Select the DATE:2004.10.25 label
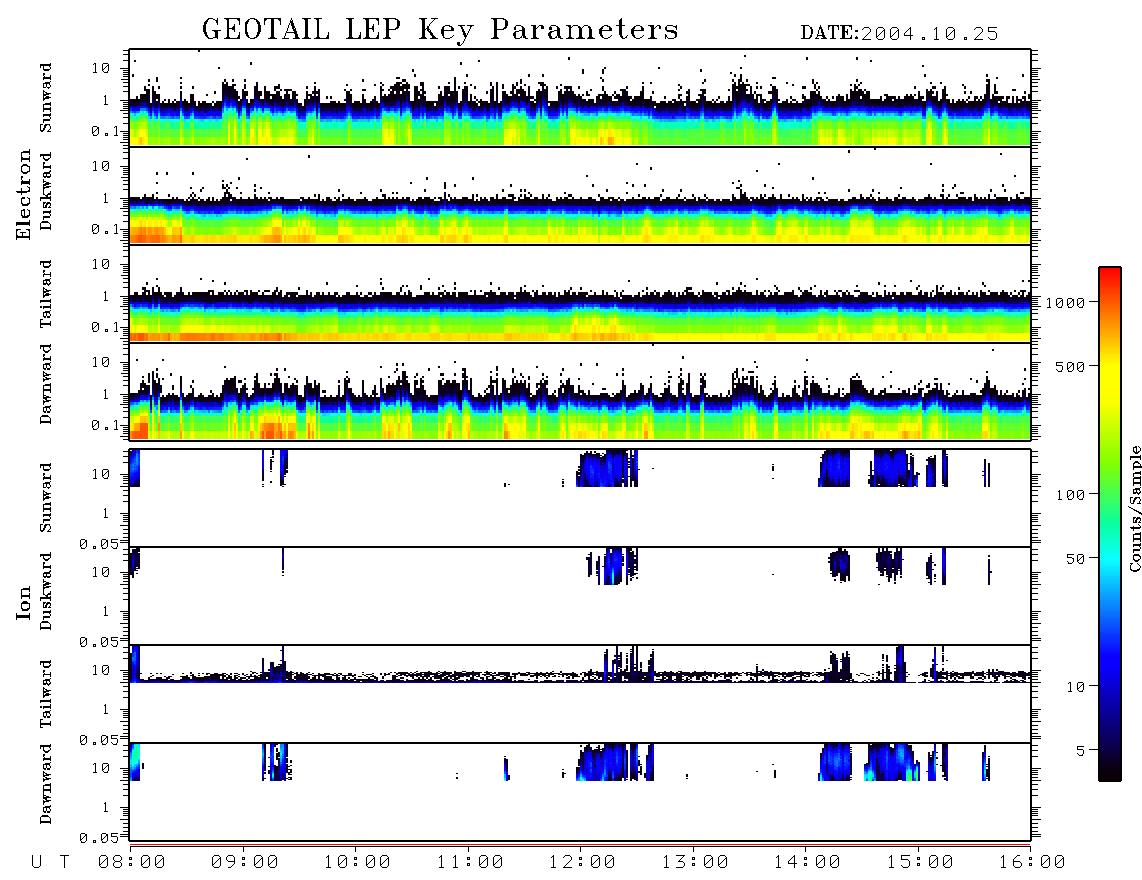The height and width of the screenshot is (880, 1142). (x=899, y=34)
